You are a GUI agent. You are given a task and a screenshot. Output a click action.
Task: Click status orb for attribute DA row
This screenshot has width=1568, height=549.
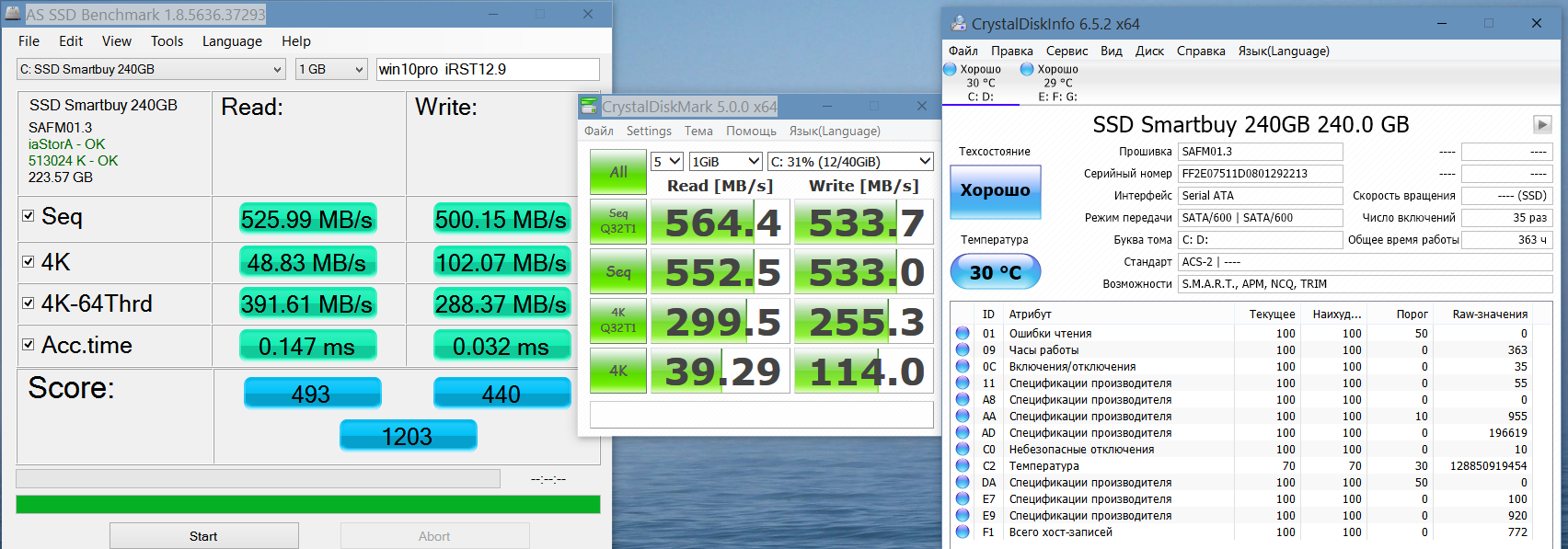(963, 482)
